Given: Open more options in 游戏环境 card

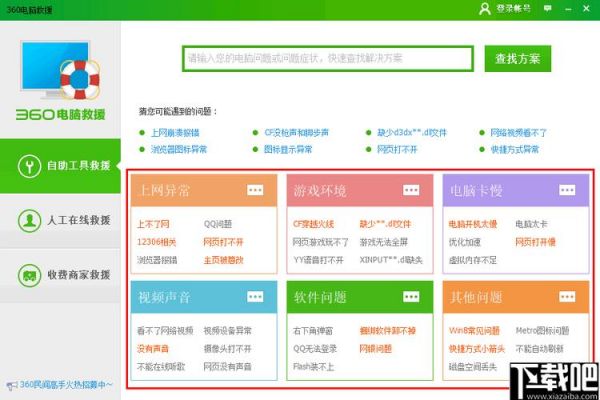Looking at the screenshot, I should (x=411, y=190).
